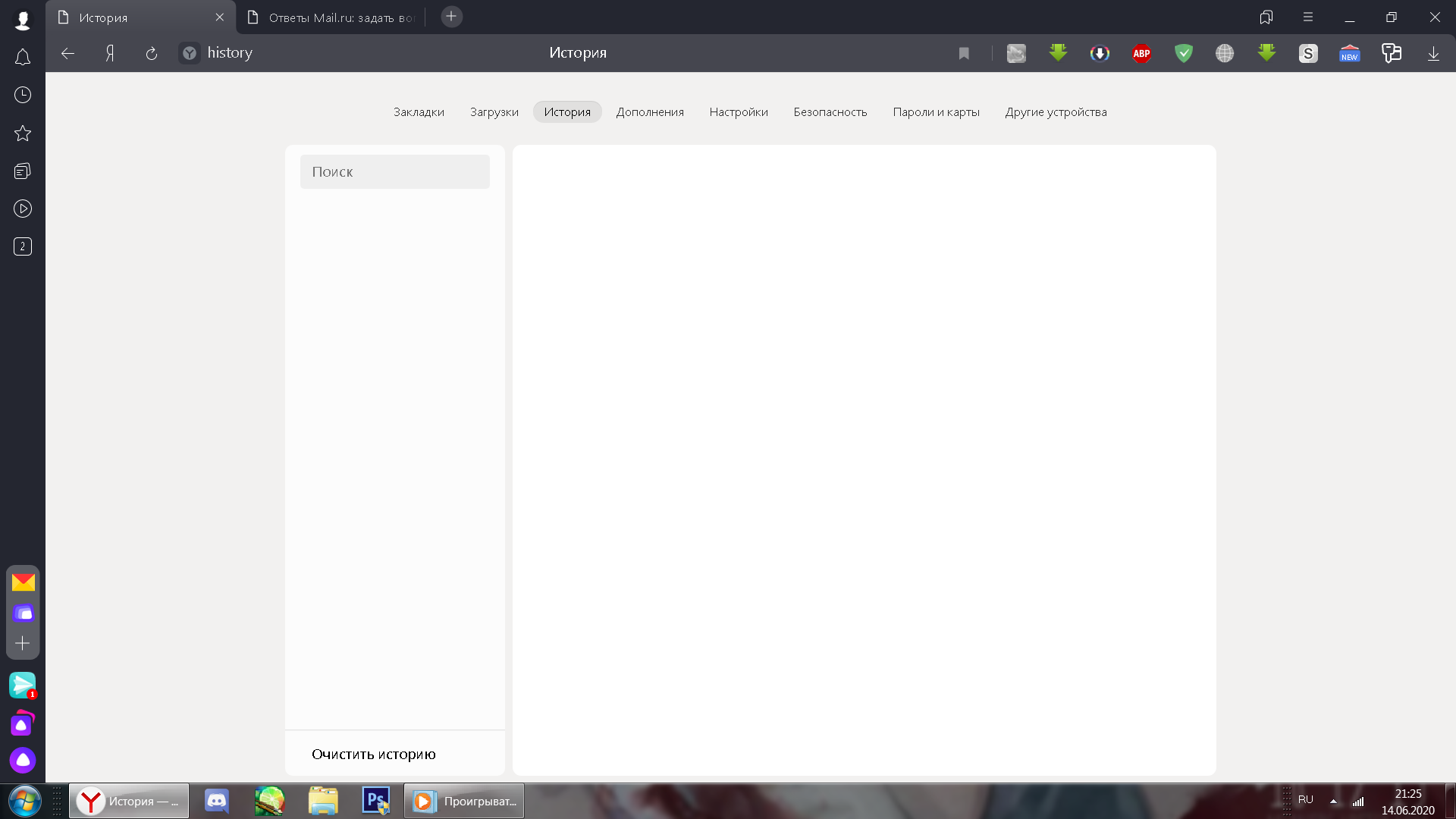The width and height of the screenshot is (1456, 819).
Task: Open history clock icon in sidebar
Action: point(23,95)
